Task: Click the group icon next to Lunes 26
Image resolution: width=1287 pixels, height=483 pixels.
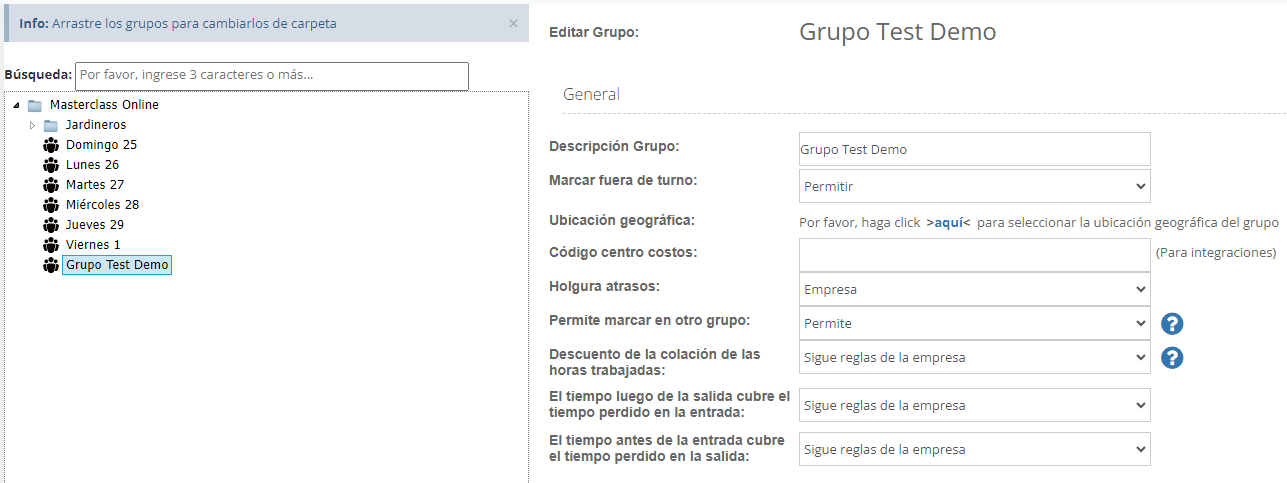Action: tap(51, 165)
